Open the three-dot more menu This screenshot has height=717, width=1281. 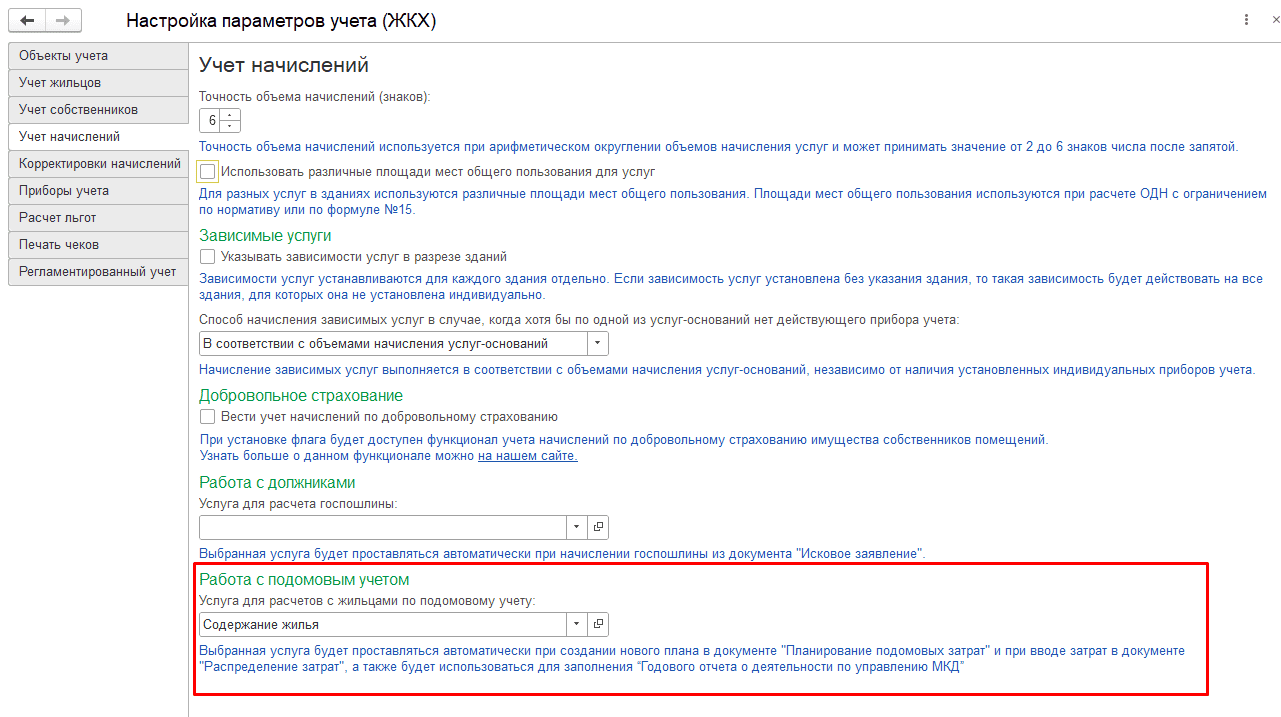[x=1246, y=20]
